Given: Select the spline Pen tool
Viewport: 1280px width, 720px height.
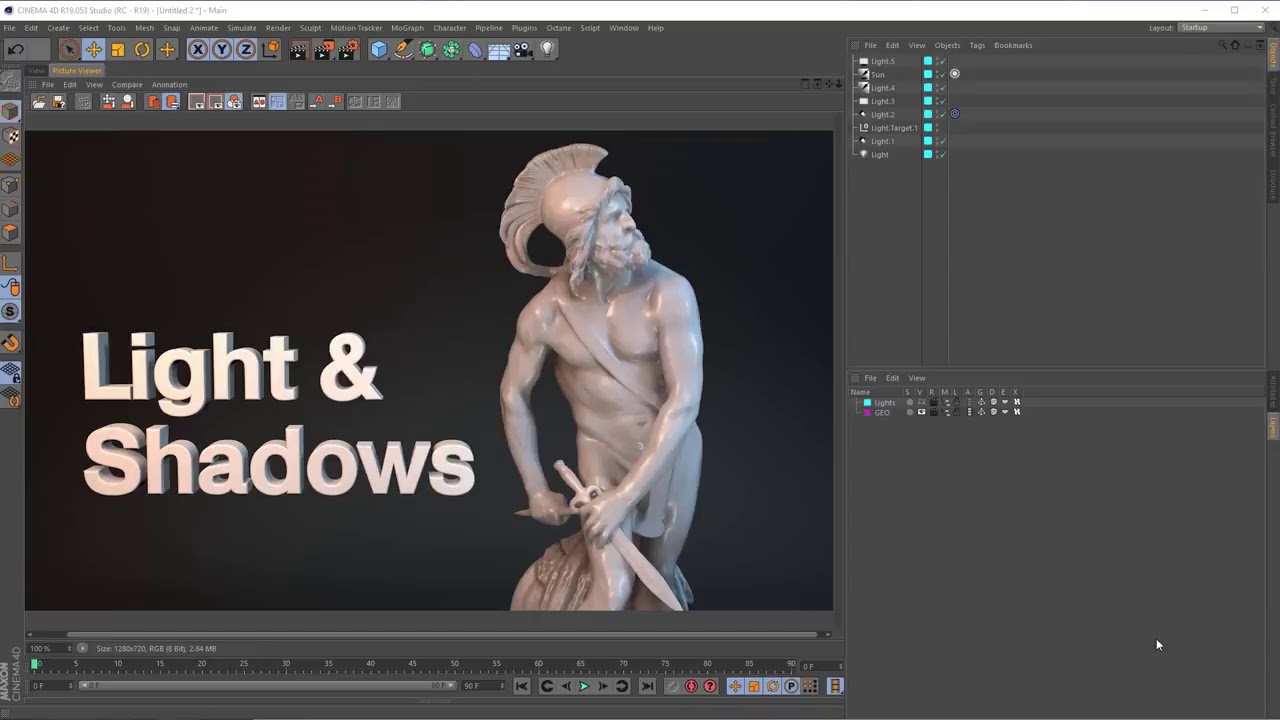Looking at the screenshot, I should (x=403, y=49).
